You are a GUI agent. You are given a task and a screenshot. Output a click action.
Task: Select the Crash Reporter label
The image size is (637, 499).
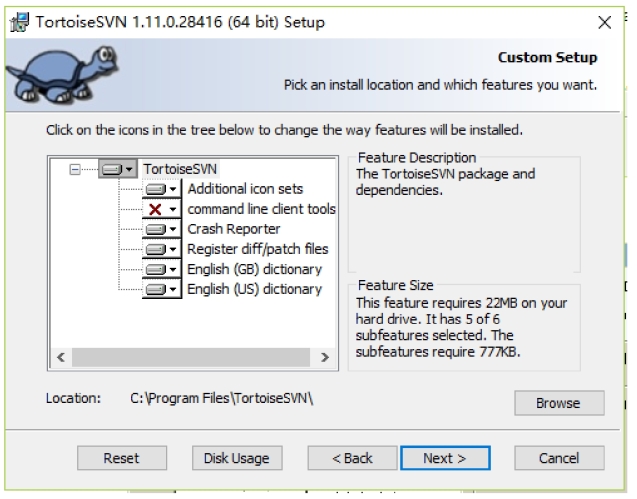click(234, 229)
